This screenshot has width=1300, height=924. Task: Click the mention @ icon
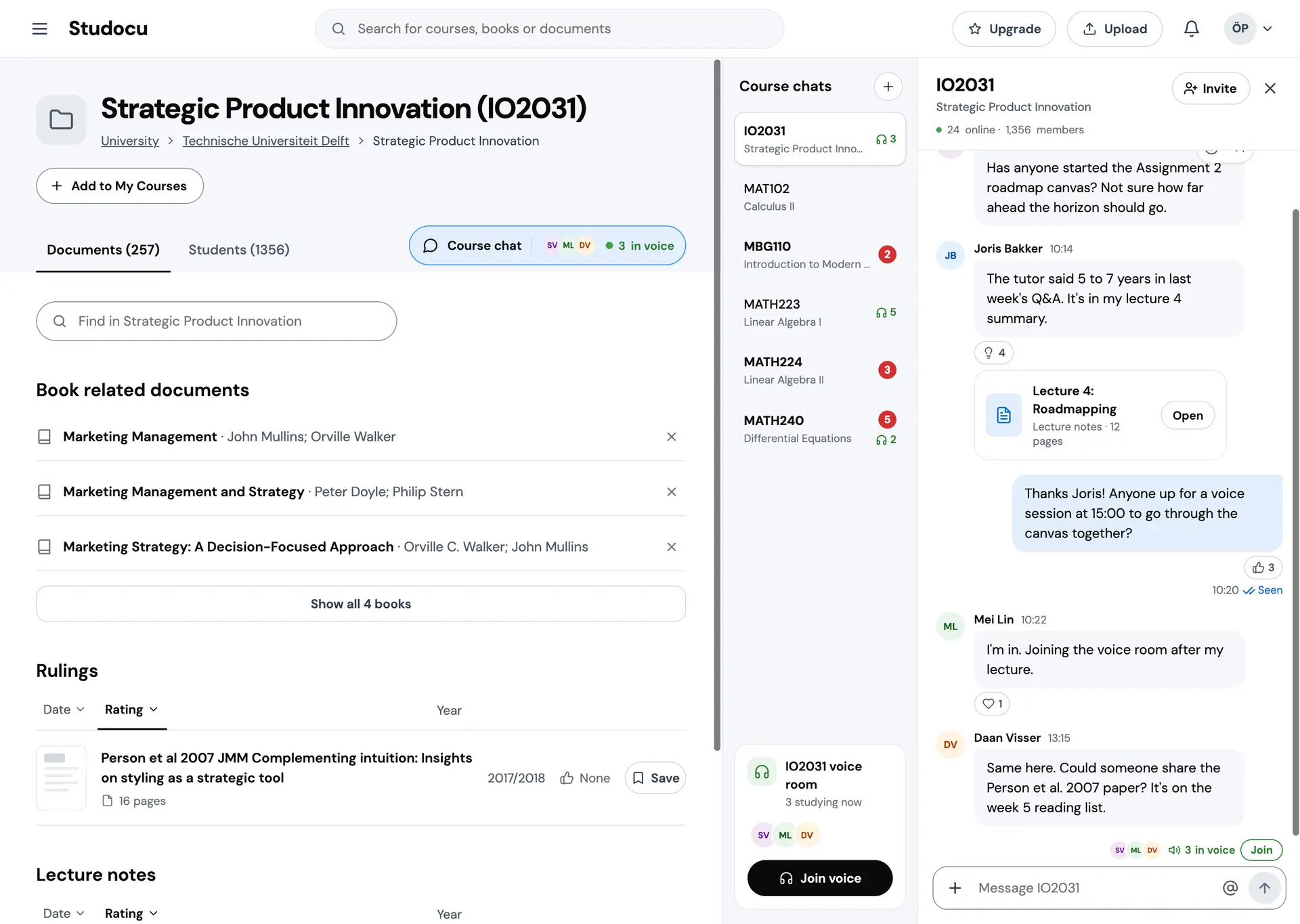1230,887
